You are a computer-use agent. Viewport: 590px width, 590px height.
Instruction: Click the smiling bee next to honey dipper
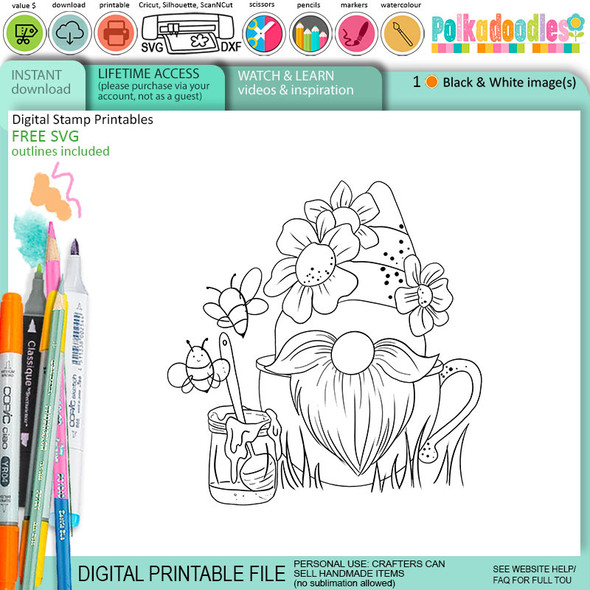tap(198, 366)
